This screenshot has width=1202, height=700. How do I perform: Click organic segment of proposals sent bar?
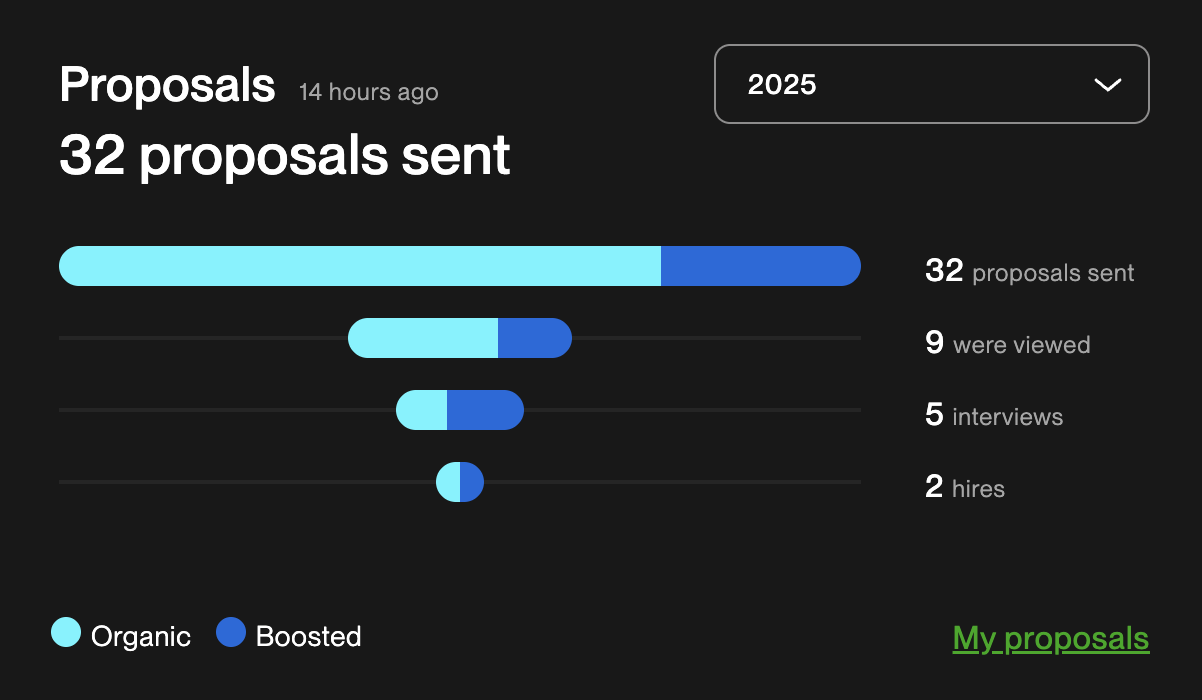(360, 266)
